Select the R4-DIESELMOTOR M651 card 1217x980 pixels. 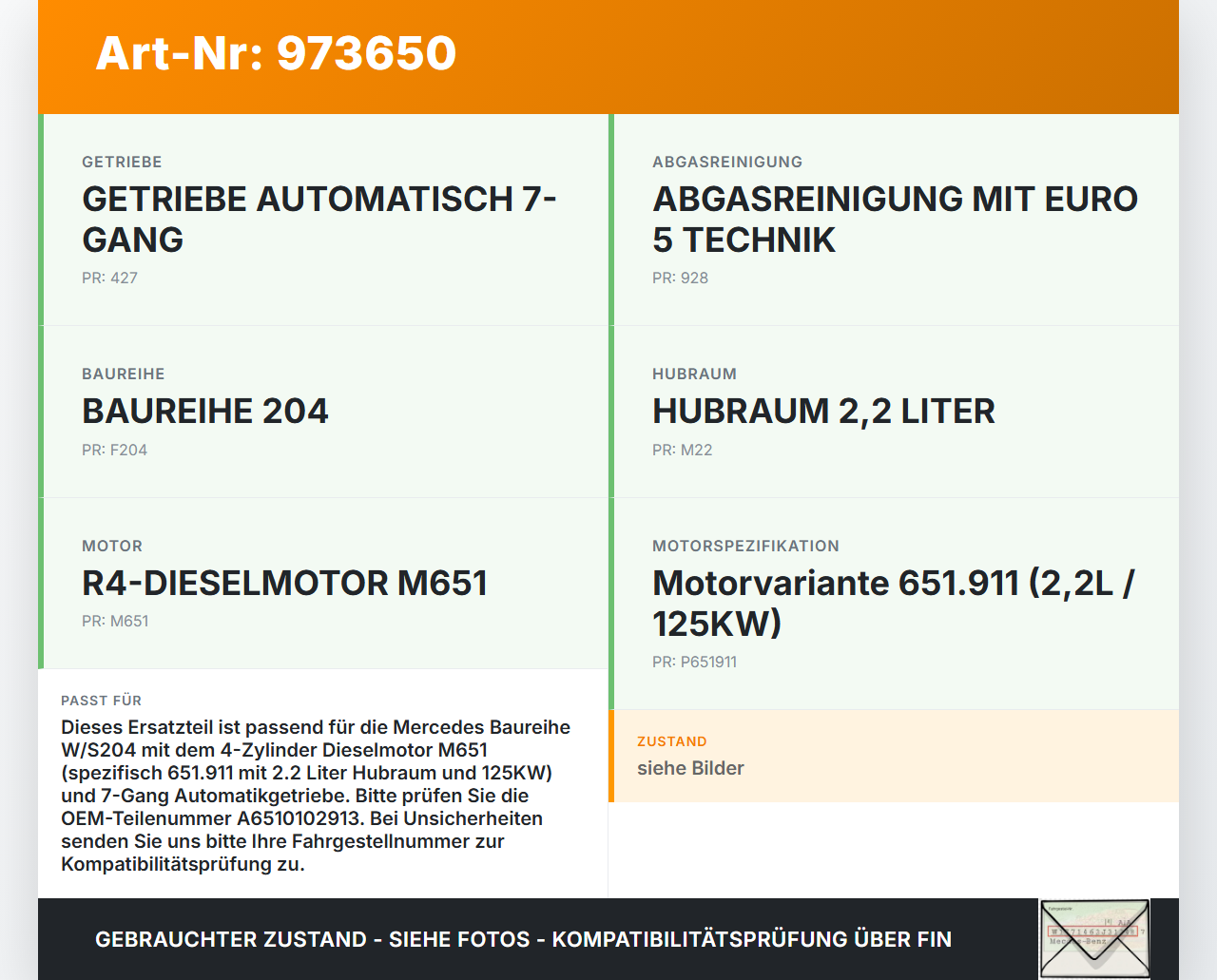tap(323, 583)
